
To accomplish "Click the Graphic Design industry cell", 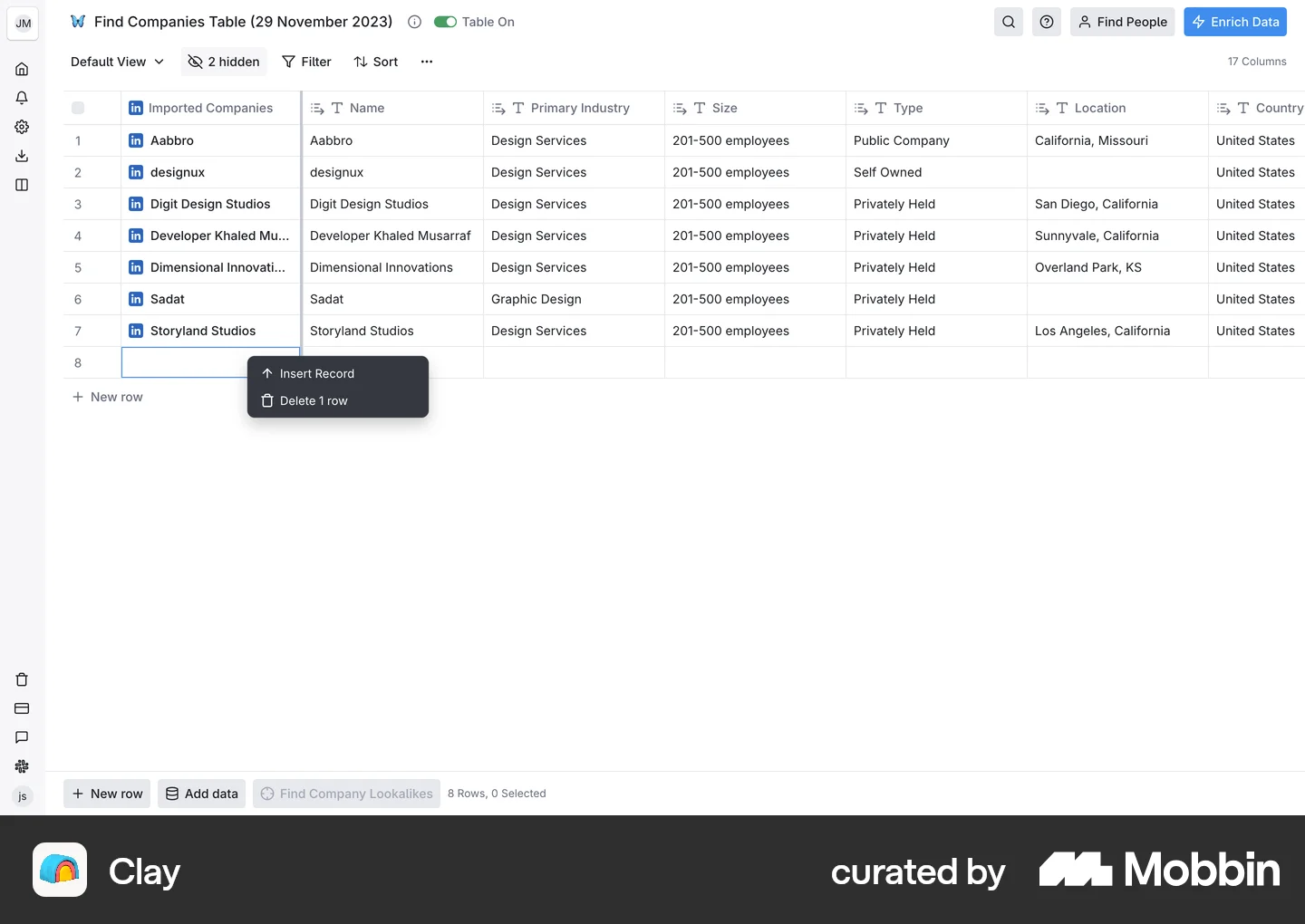I will pos(574,299).
